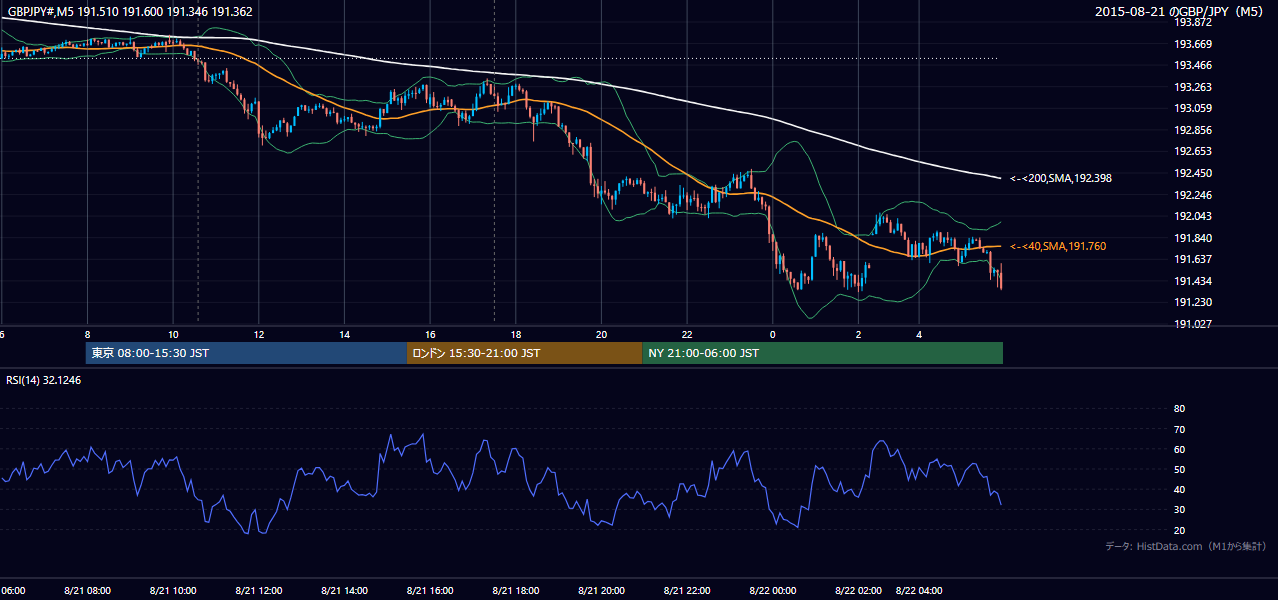The image size is (1278, 600).
Task: Click the RSI(14) 32.1246 indicator label
Action: (x=44, y=380)
